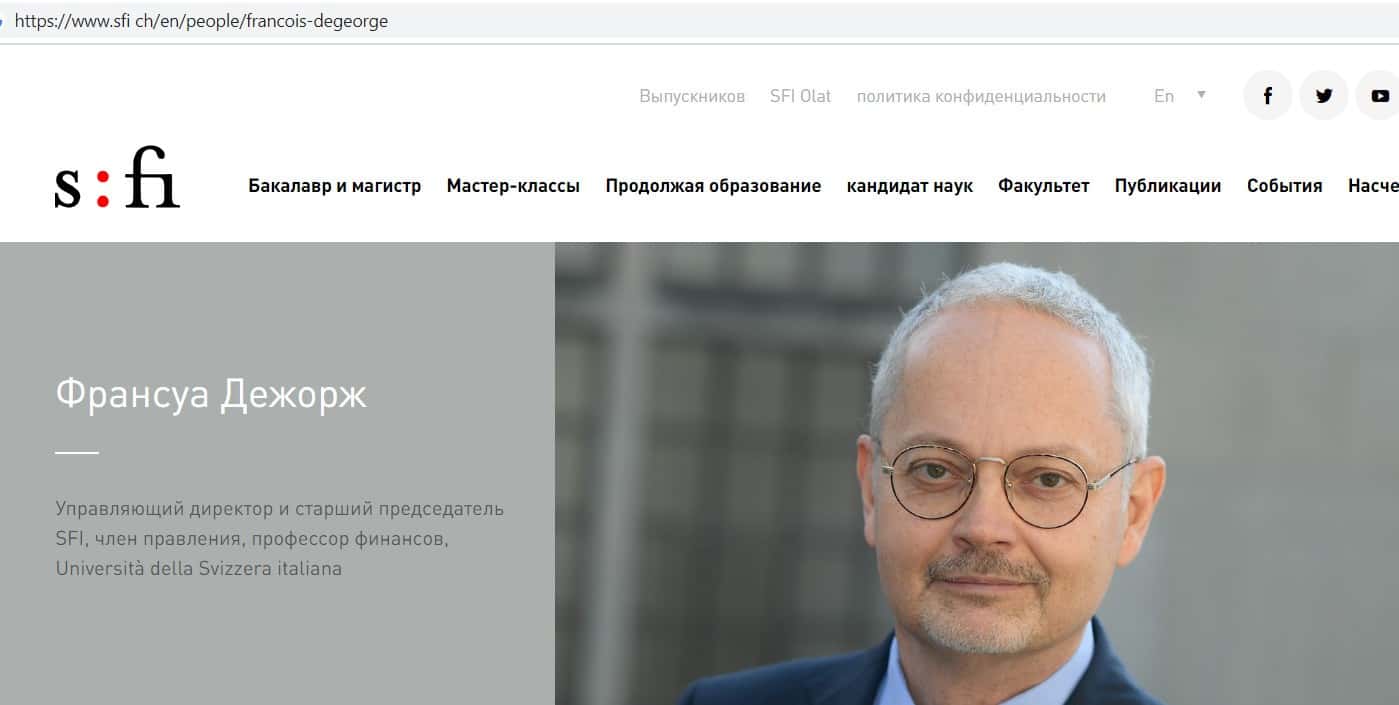The image size is (1399, 705).
Task: Open the partially visible Насче menu item
Action: 1373,186
